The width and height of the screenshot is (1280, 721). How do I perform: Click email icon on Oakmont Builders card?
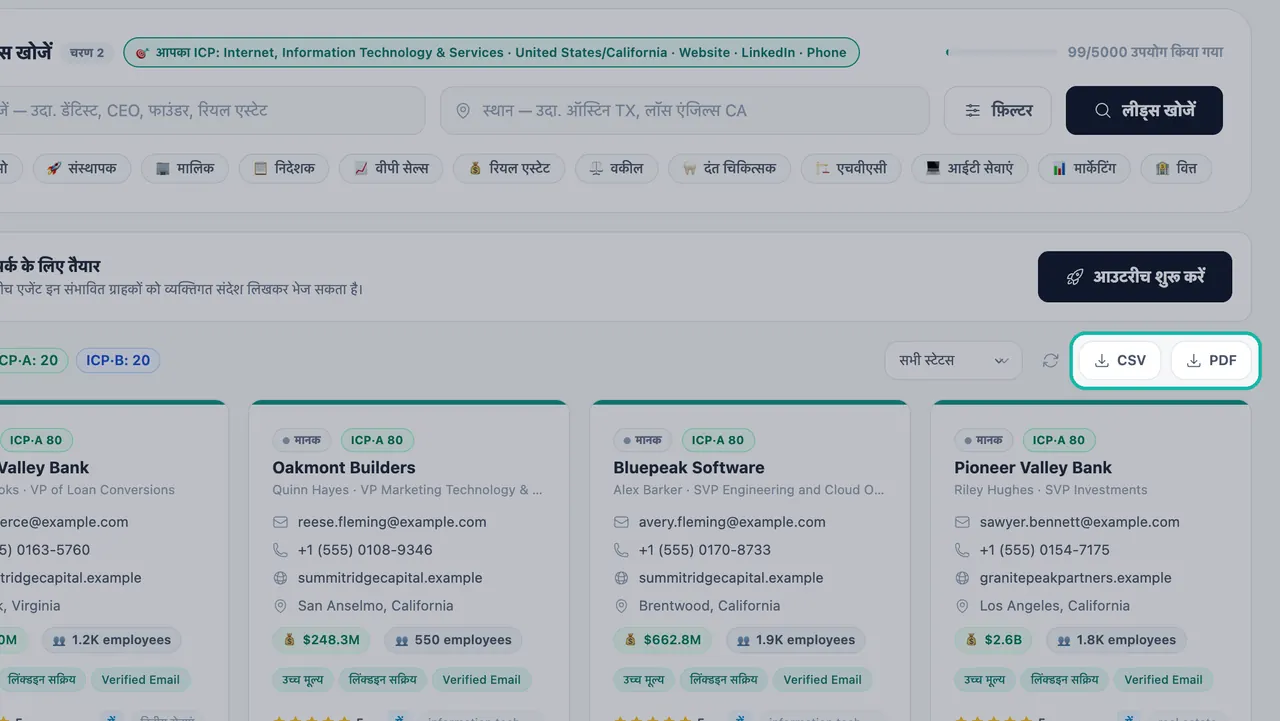(x=280, y=522)
